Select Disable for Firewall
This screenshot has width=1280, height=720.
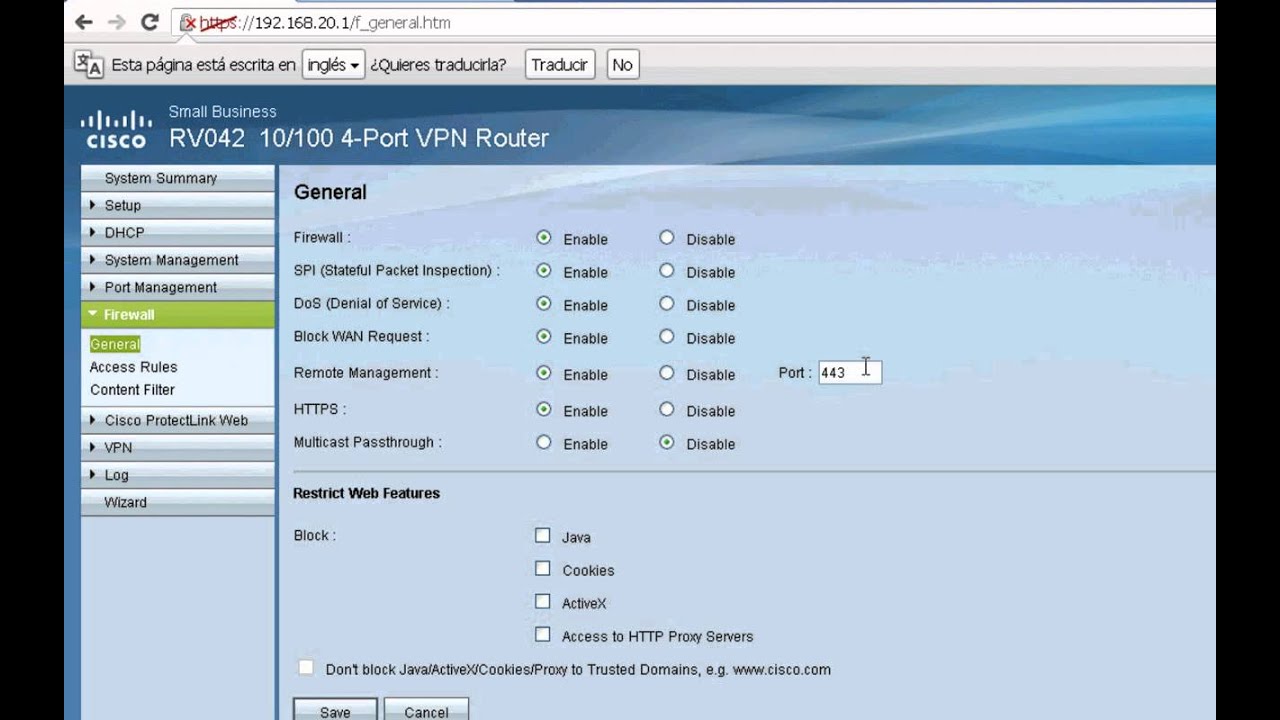(667, 238)
